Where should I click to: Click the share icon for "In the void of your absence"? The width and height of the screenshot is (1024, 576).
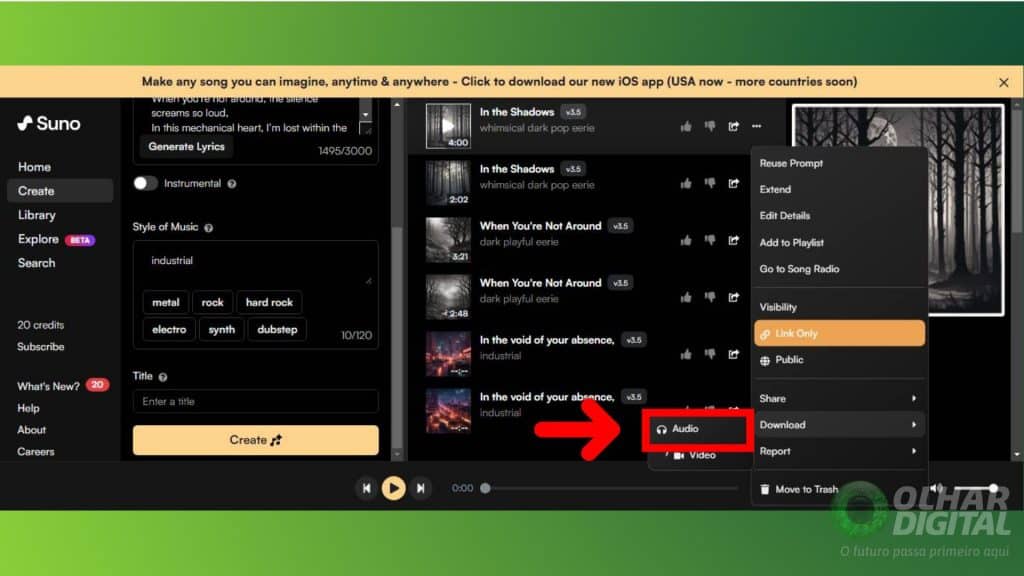tap(734, 352)
